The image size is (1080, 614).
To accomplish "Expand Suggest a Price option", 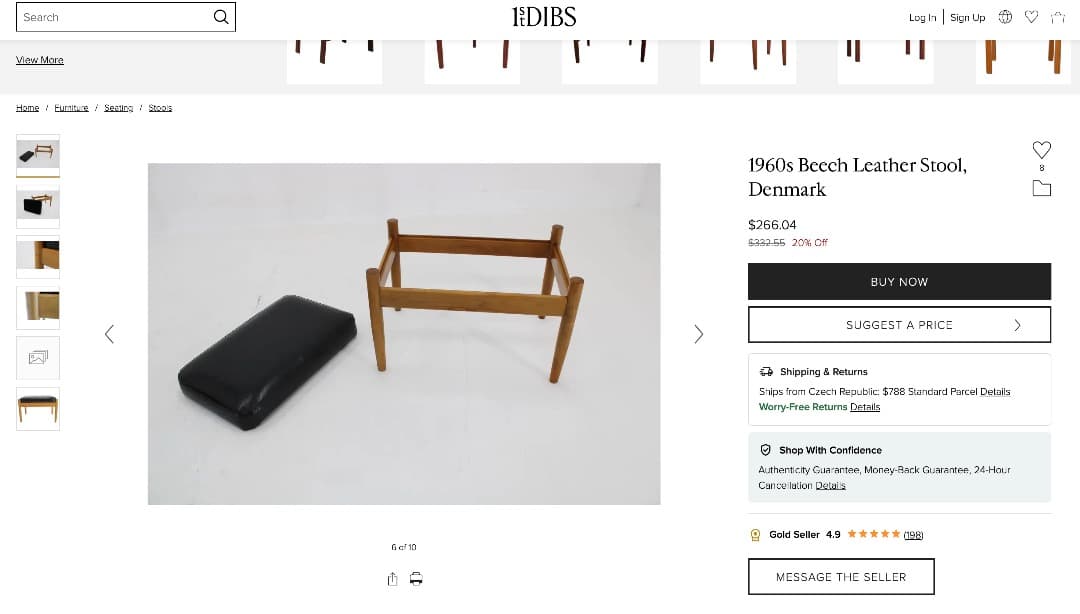I will [899, 325].
